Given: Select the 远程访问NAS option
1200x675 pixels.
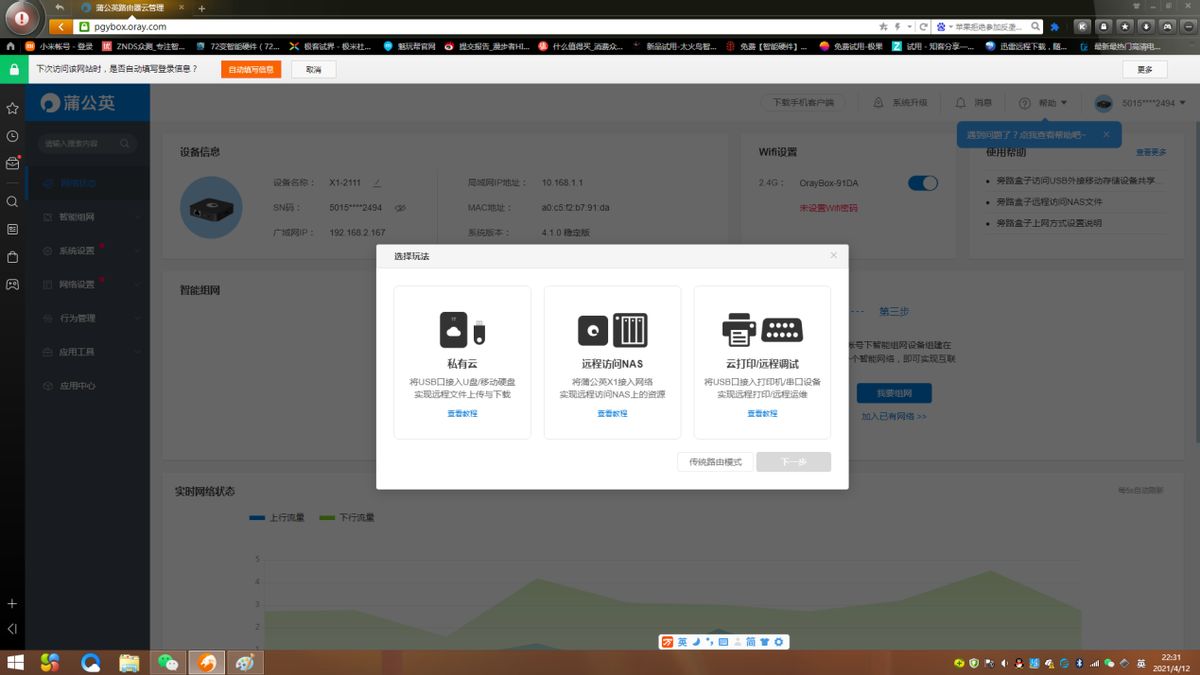Looking at the screenshot, I should point(612,362).
